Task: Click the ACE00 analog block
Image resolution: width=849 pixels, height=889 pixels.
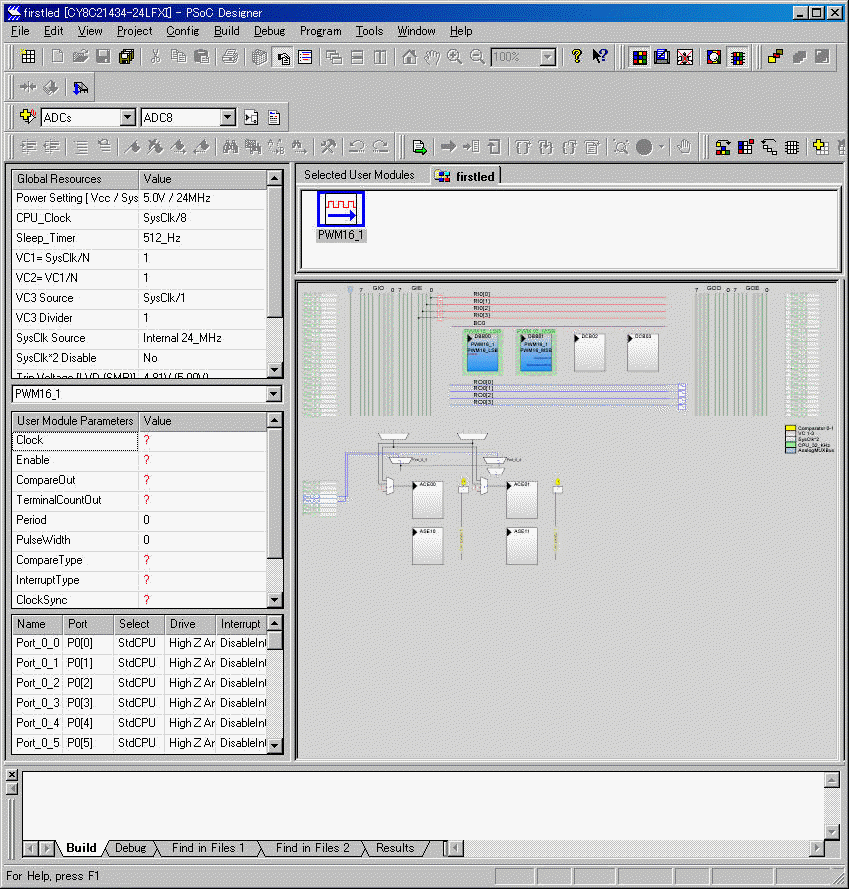Action: [428, 499]
